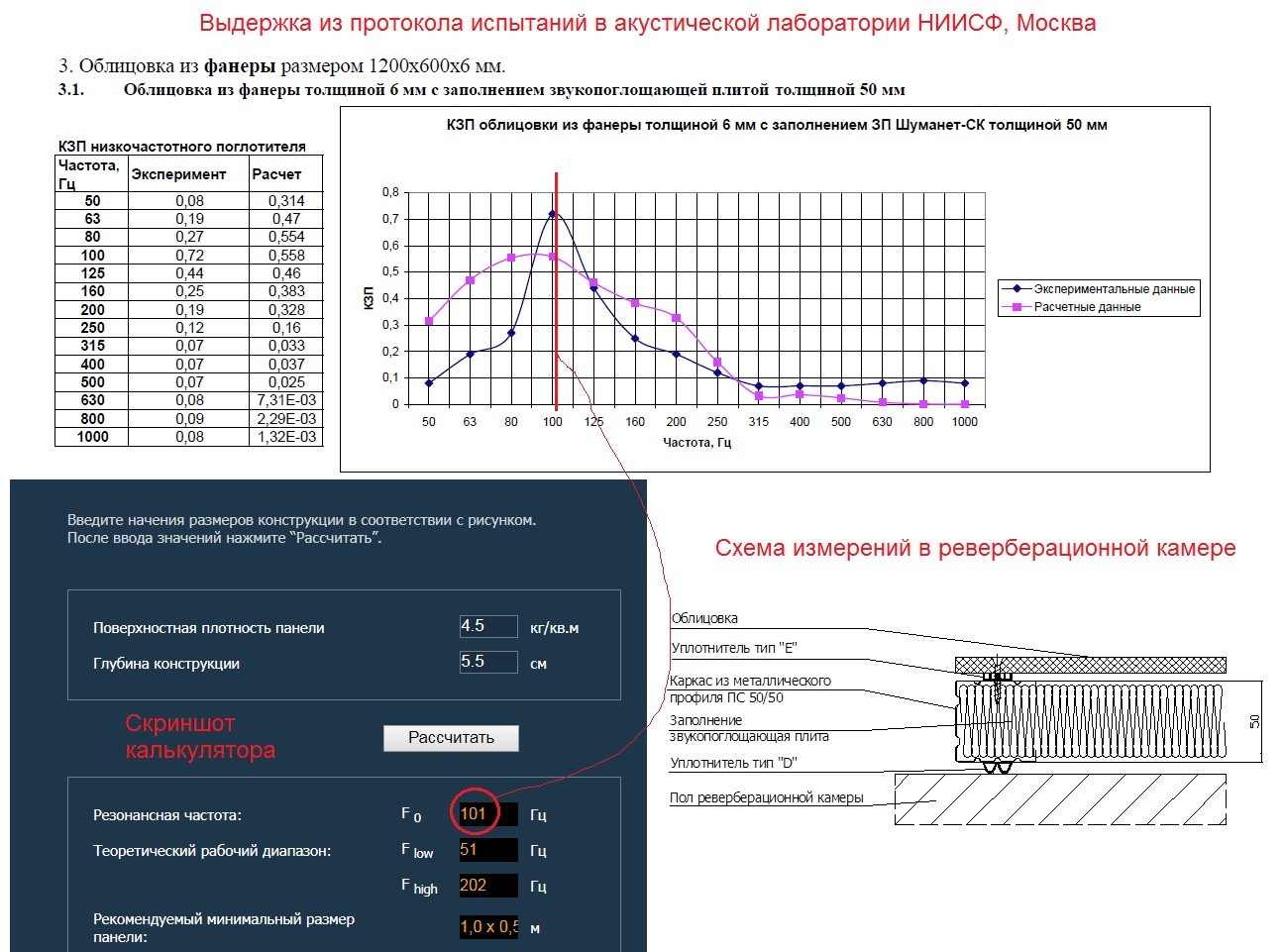Focus the Поверхностная плотность панели input with 4.5

tap(487, 626)
